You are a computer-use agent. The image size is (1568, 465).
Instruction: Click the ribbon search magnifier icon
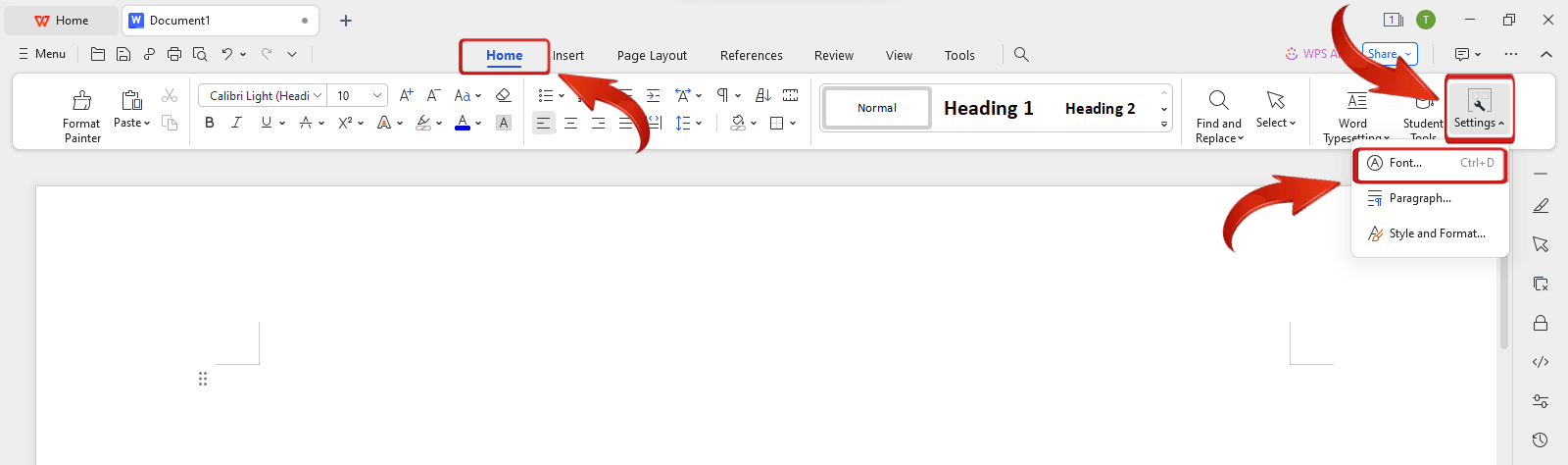1021,54
